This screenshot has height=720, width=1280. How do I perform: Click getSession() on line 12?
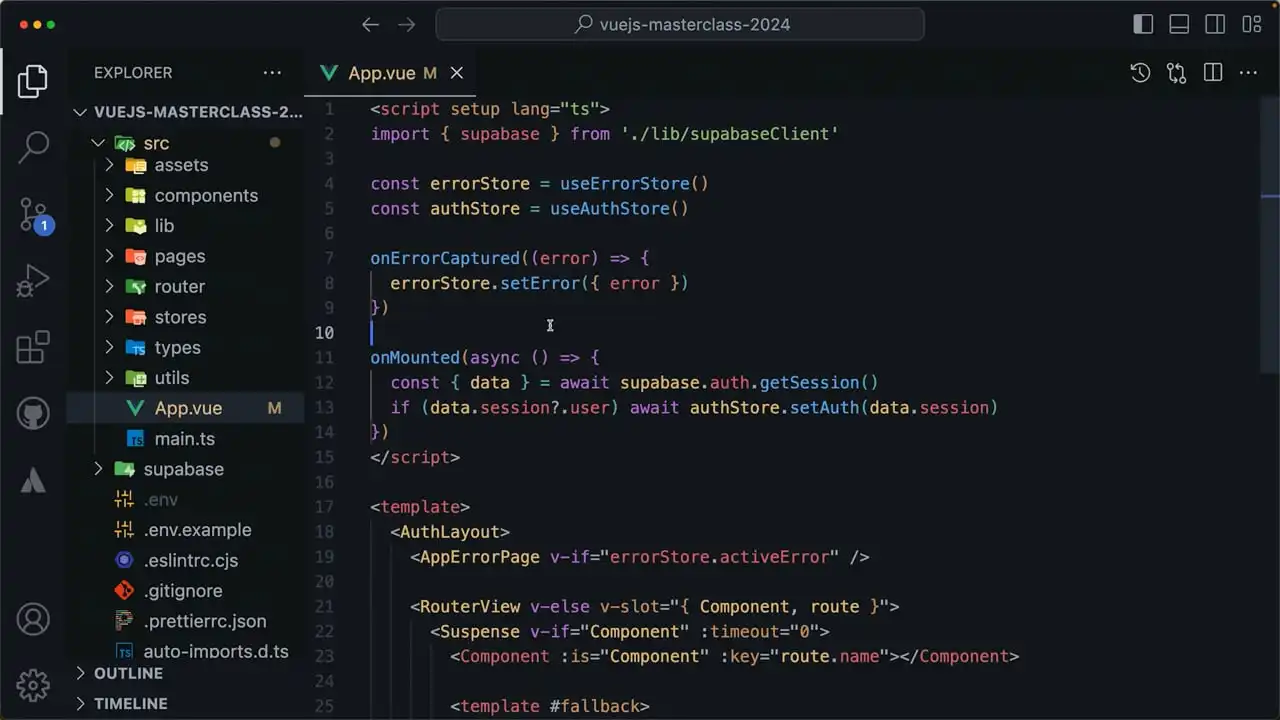point(819,383)
